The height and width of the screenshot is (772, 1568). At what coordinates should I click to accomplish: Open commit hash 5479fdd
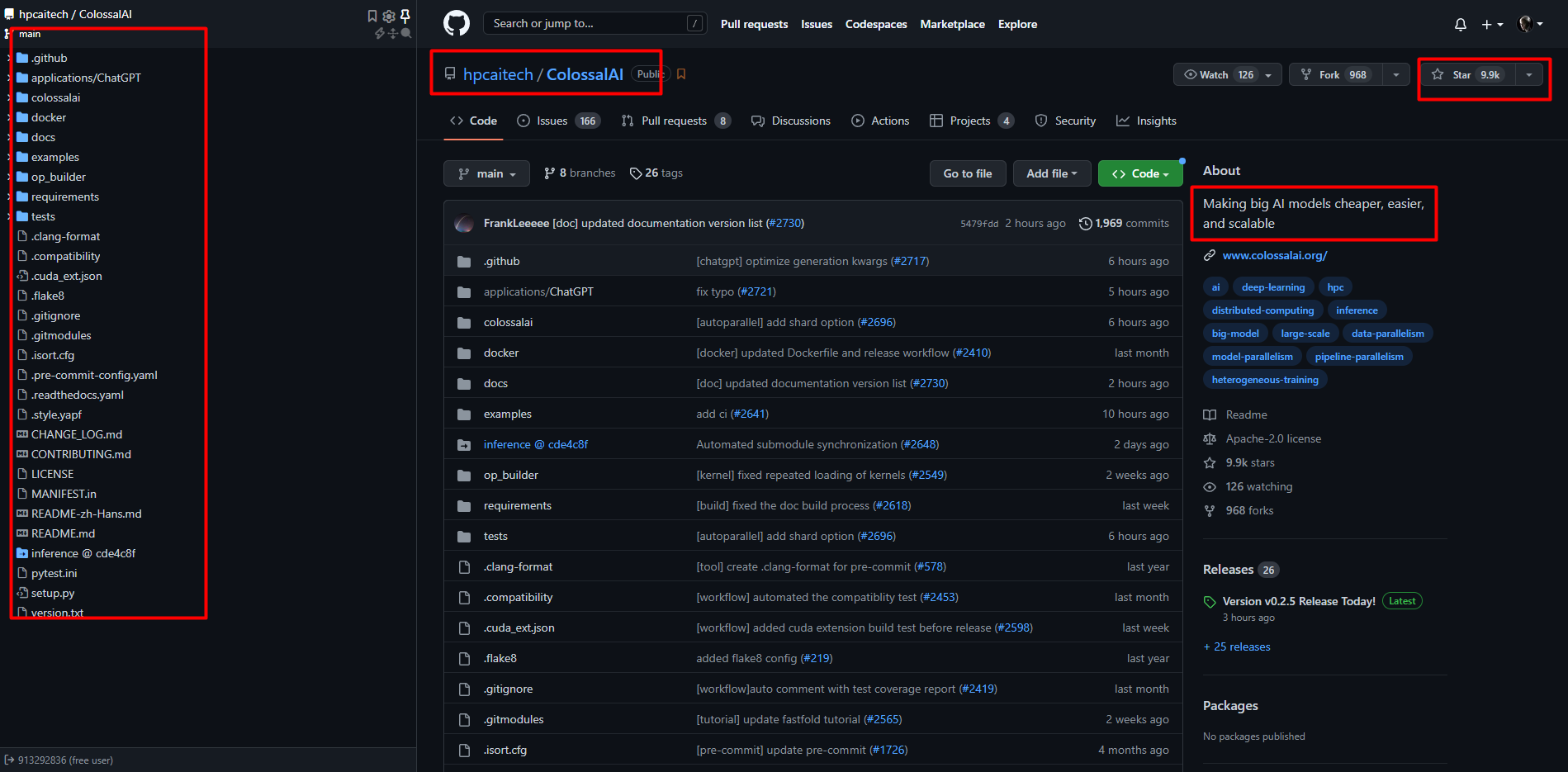pyautogui.click(x=979, y=224)
